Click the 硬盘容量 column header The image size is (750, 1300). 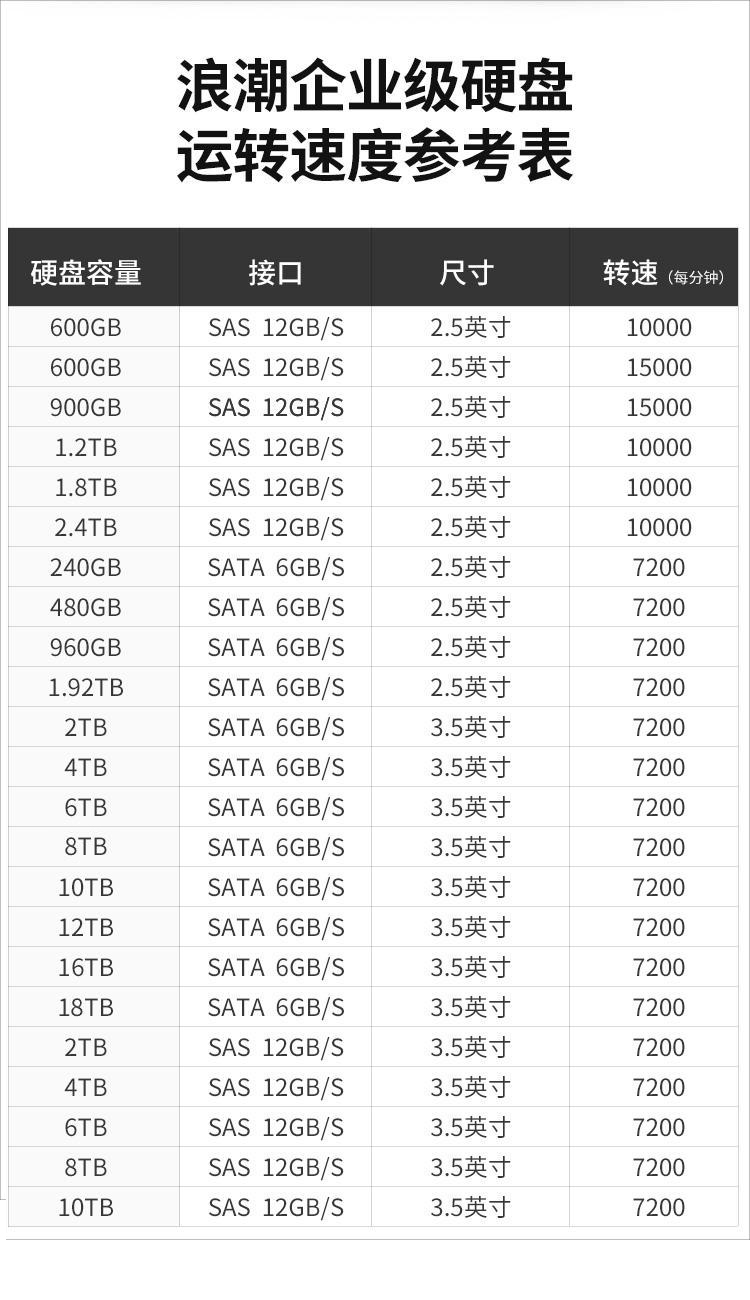[86, 272]
